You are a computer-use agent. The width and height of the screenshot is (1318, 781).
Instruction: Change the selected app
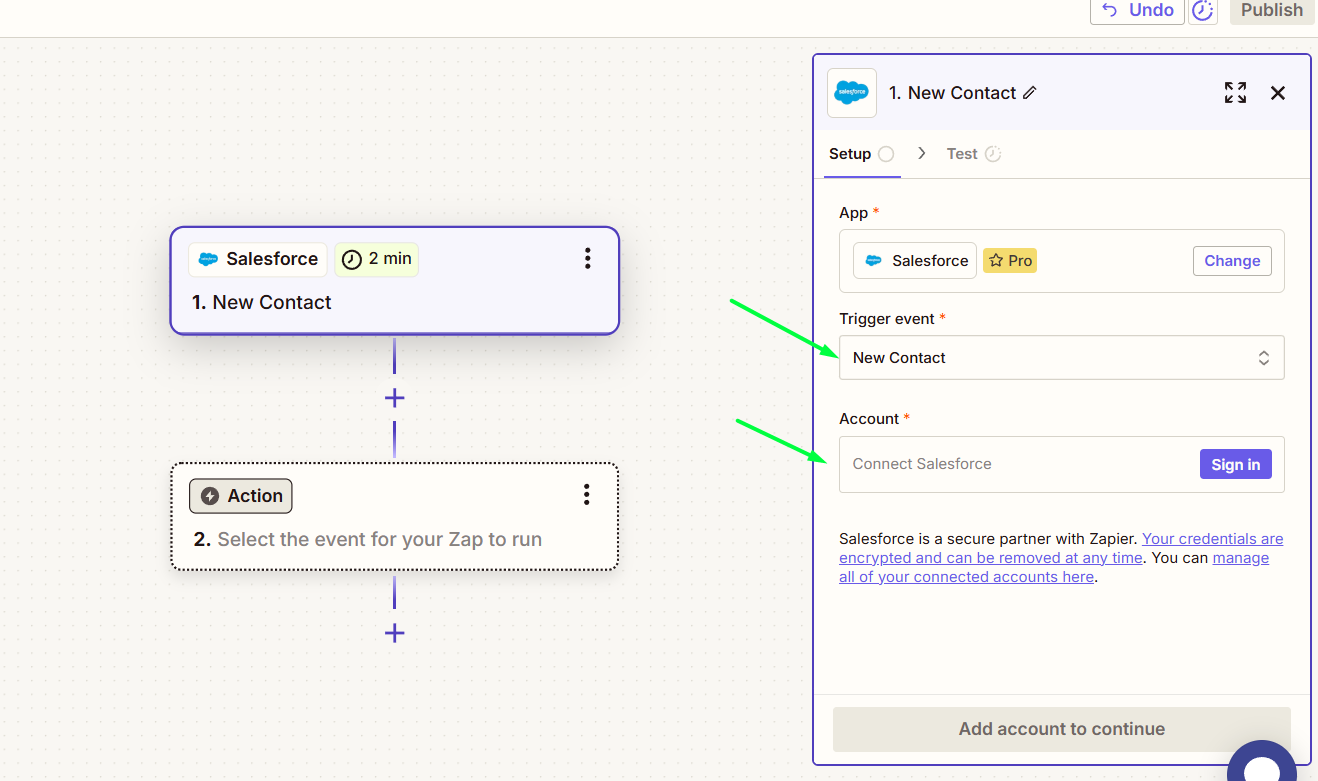pos(1232,261)
